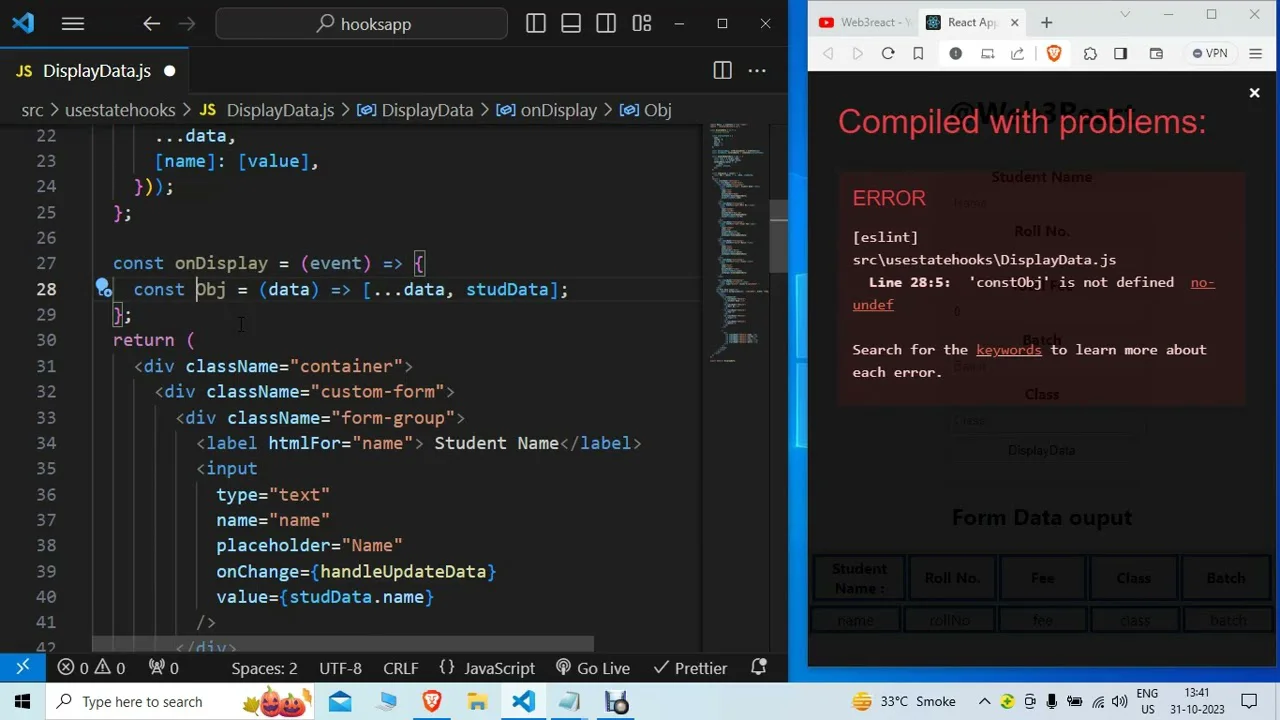Toggle the secondary side bar layout button
The width and height of the screenshot is (1280, 720).
pos(606,23)
